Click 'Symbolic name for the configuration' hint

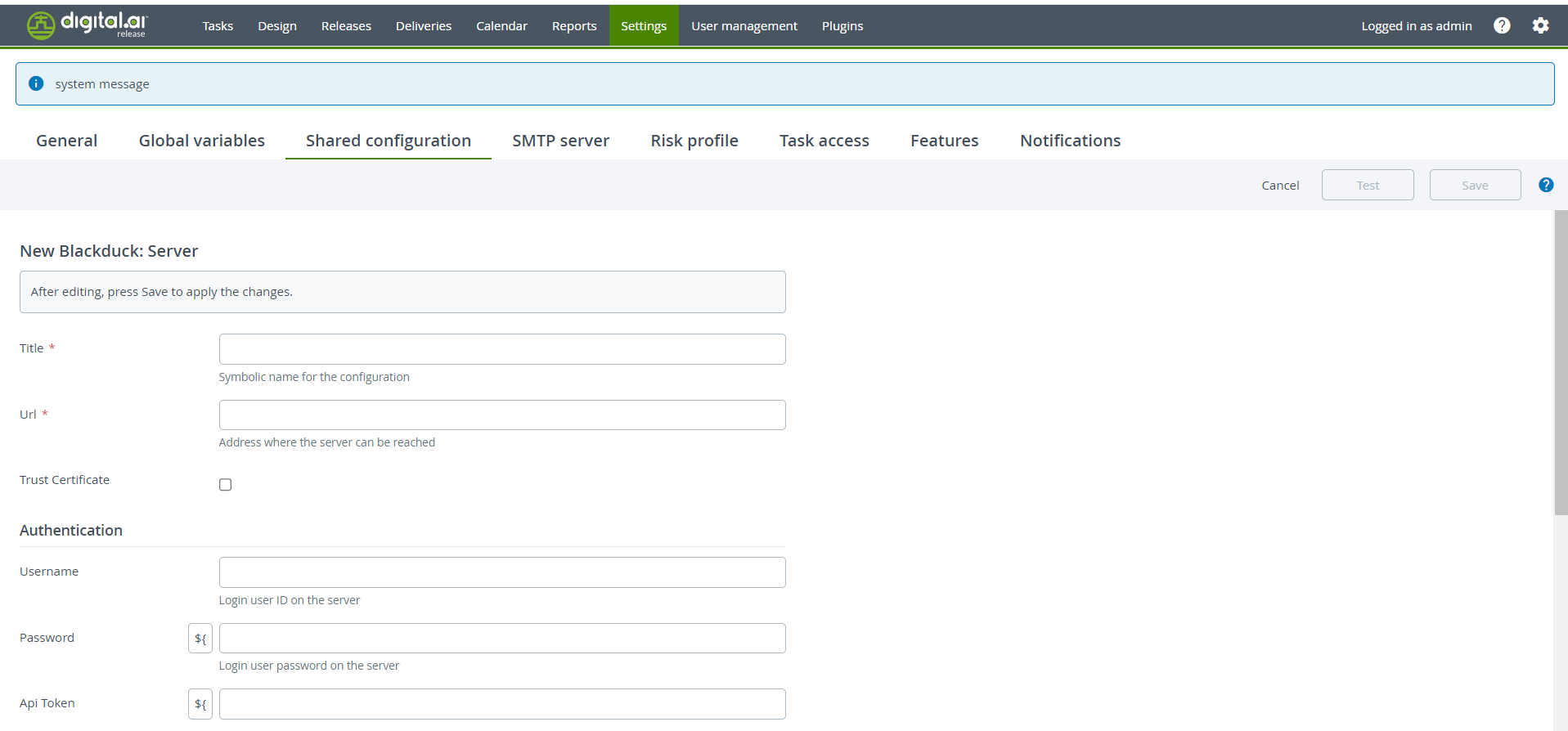(x=314, y=377)
